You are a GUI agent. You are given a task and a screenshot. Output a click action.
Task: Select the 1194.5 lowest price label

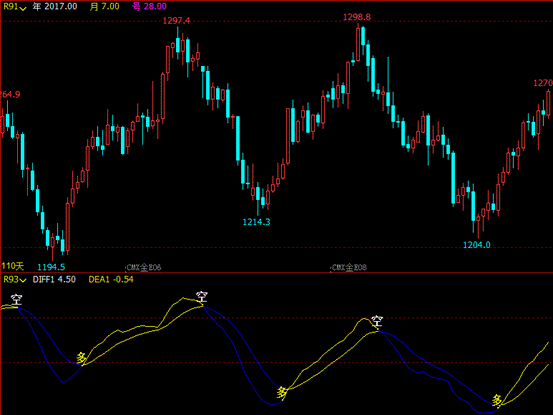pos(51,267)
